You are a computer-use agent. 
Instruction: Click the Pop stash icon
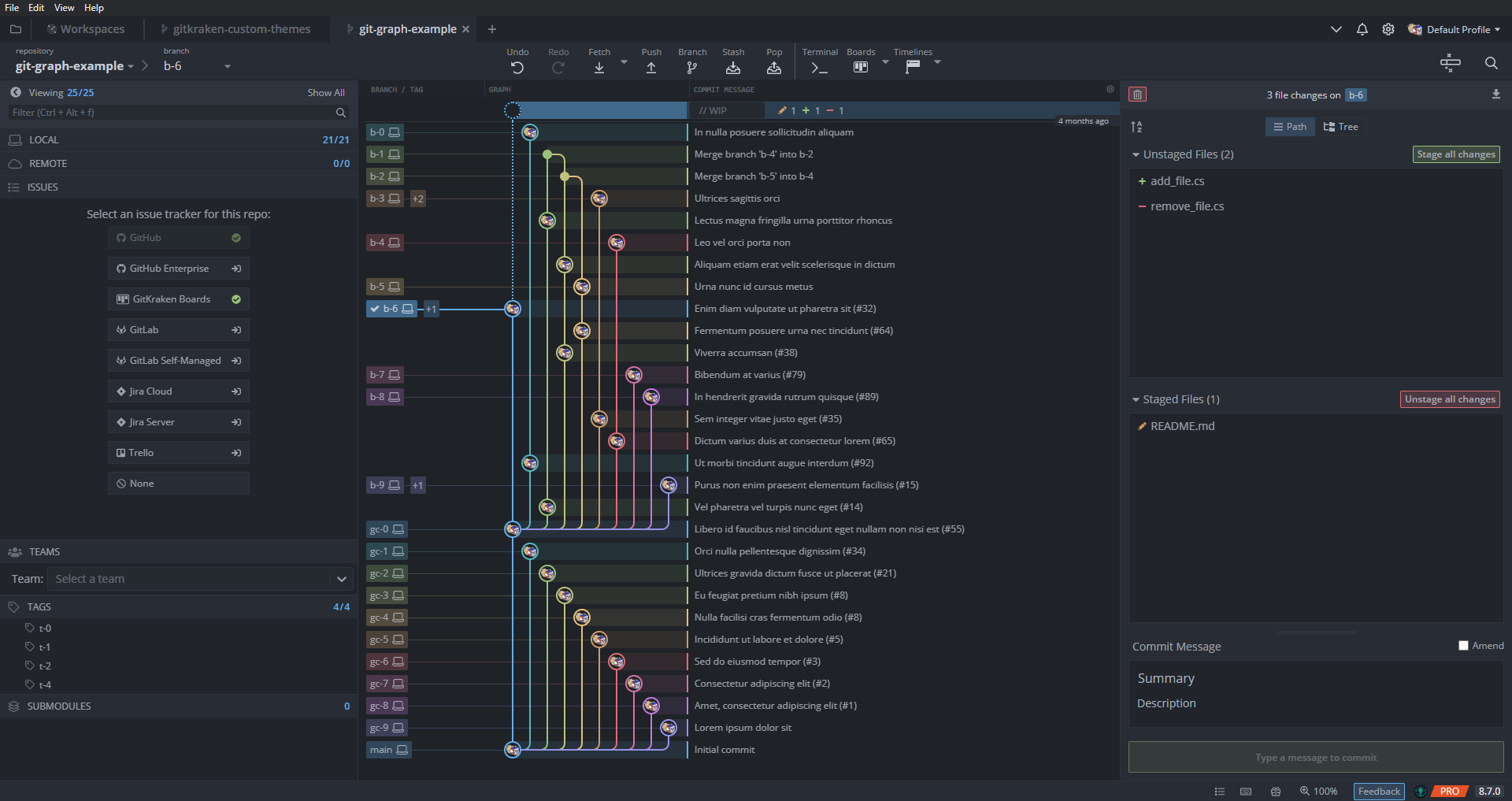(774, 68)
